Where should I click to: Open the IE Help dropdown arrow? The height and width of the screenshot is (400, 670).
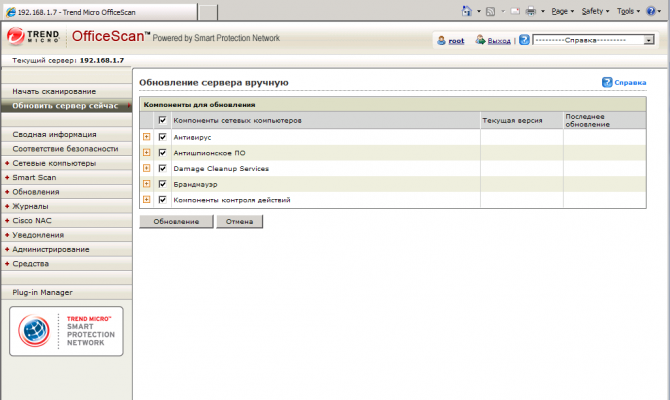tap(661, 12)
